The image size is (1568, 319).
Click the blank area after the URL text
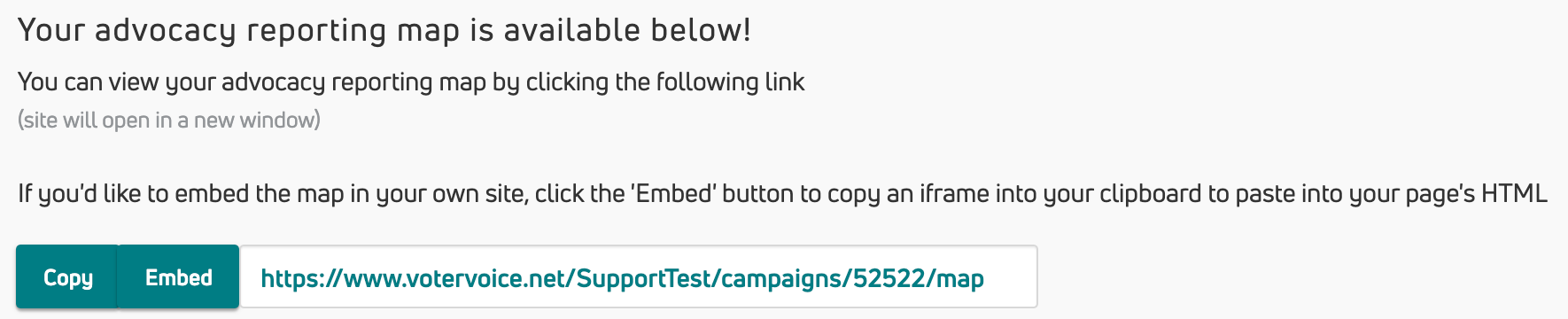tap(1010, 277)
